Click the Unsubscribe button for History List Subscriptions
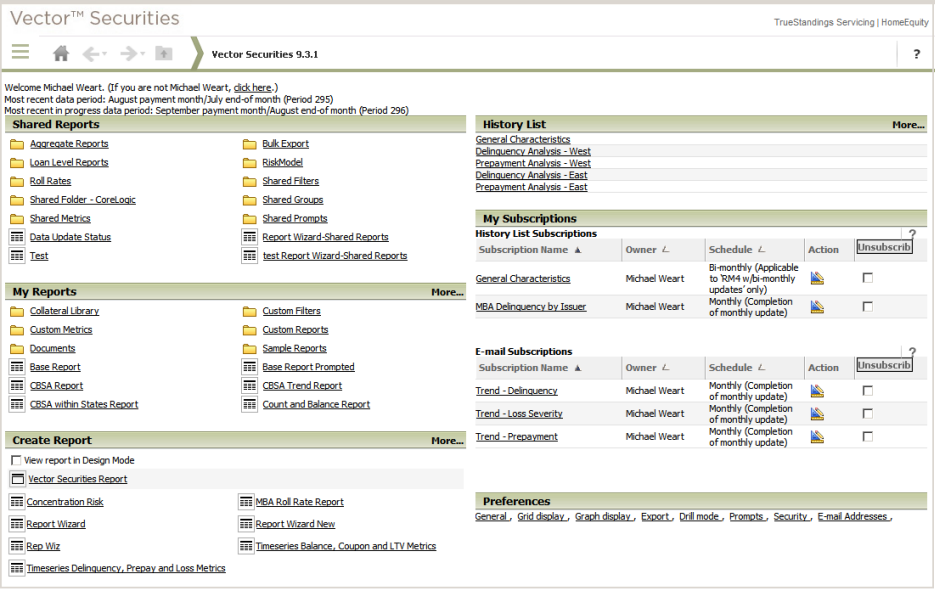Screen dimensions: 935x589 884,247
